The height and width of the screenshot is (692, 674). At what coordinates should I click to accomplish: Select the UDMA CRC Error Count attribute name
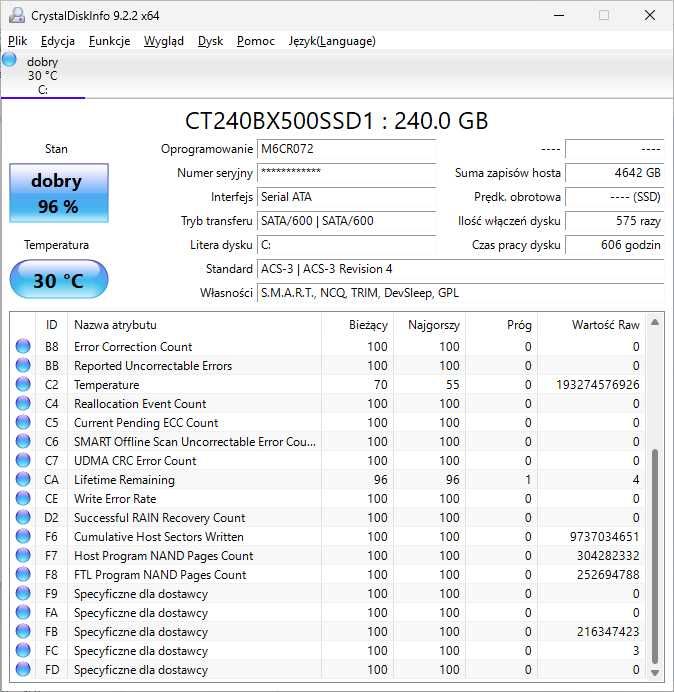click(x=135, y=461)
